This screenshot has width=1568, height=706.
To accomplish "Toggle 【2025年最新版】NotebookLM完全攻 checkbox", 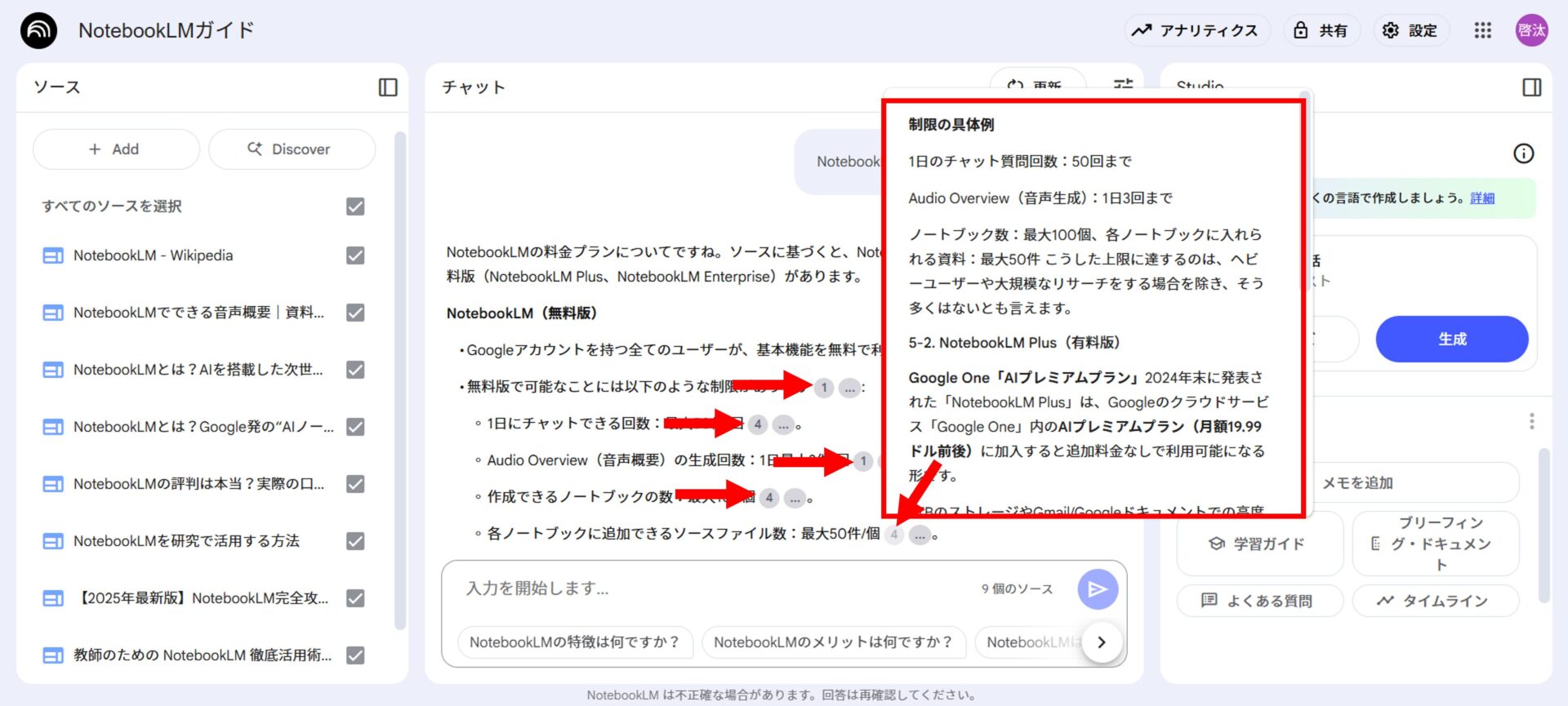I will point(355,598).
